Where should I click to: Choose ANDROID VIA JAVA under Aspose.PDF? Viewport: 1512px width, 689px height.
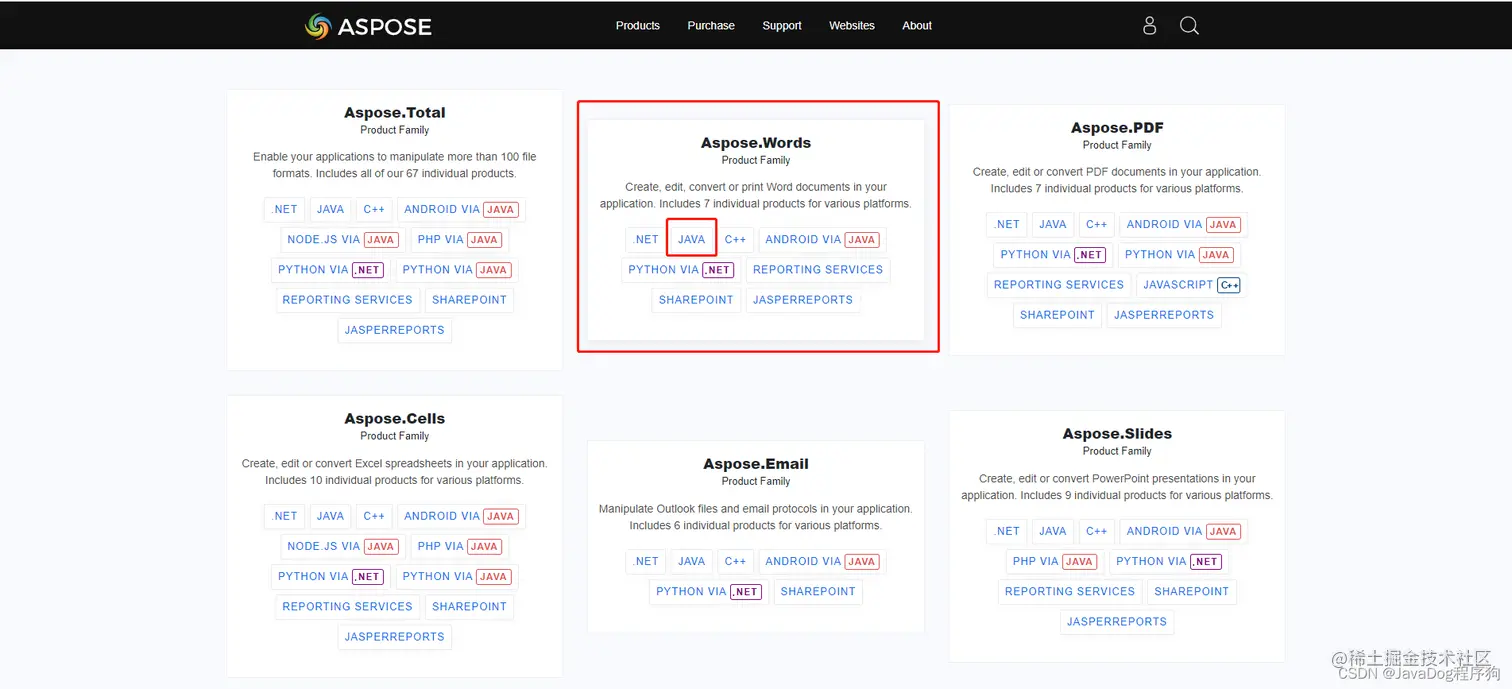click(1183, 225)
